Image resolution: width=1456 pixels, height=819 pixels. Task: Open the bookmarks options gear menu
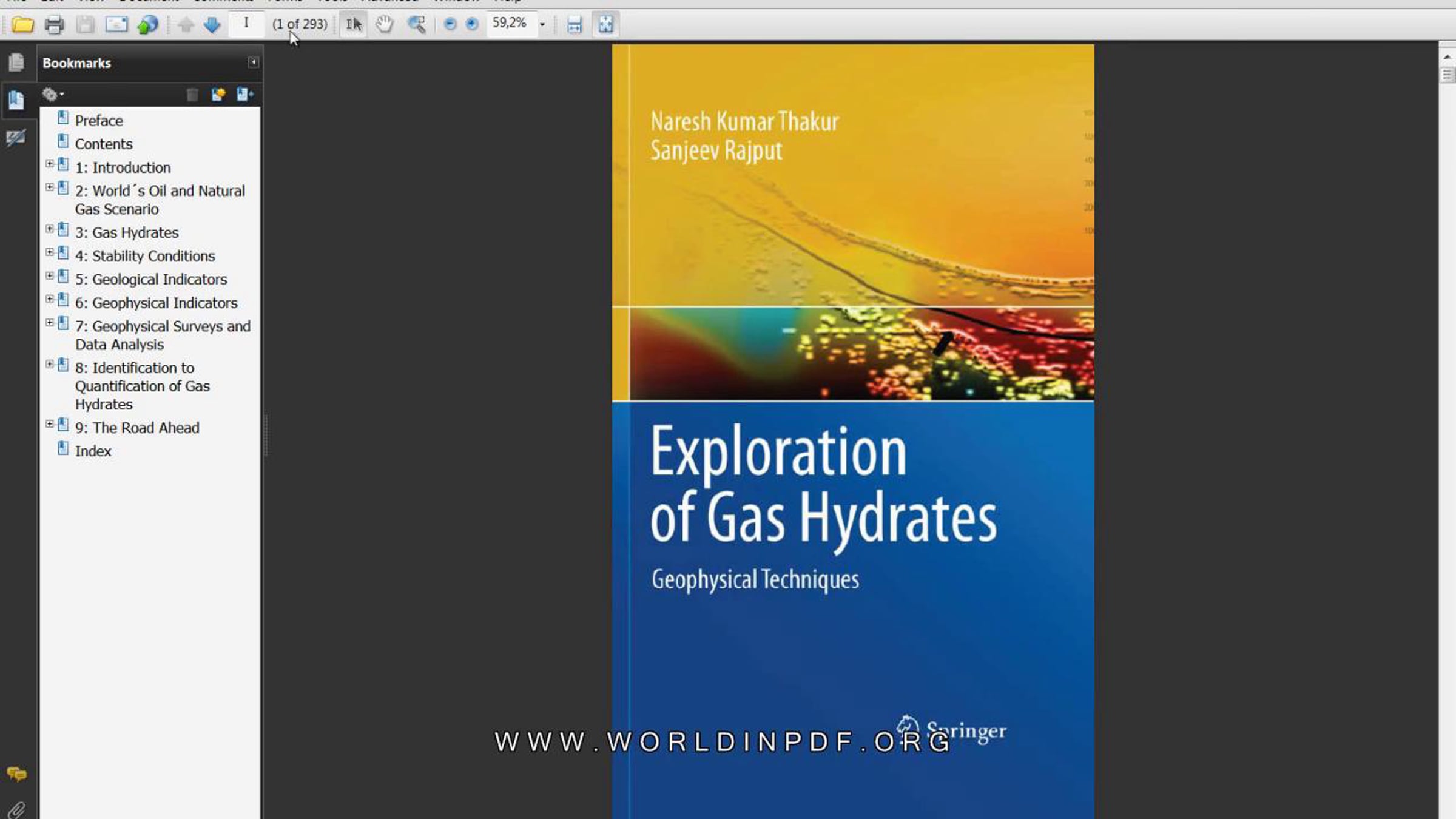point(52,95)
